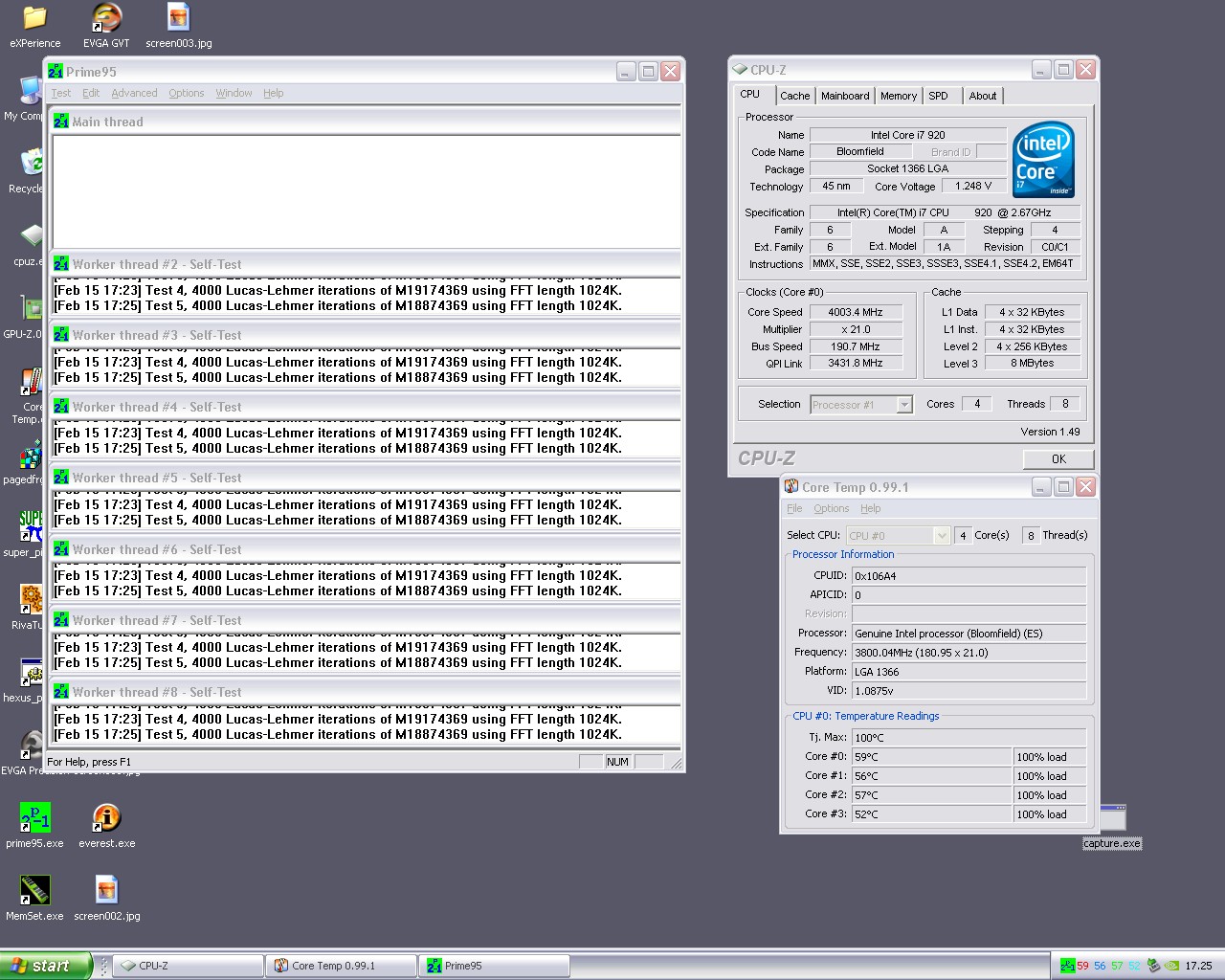Click OK button in CPU-Z
1225x980 pixels.
1058,459
